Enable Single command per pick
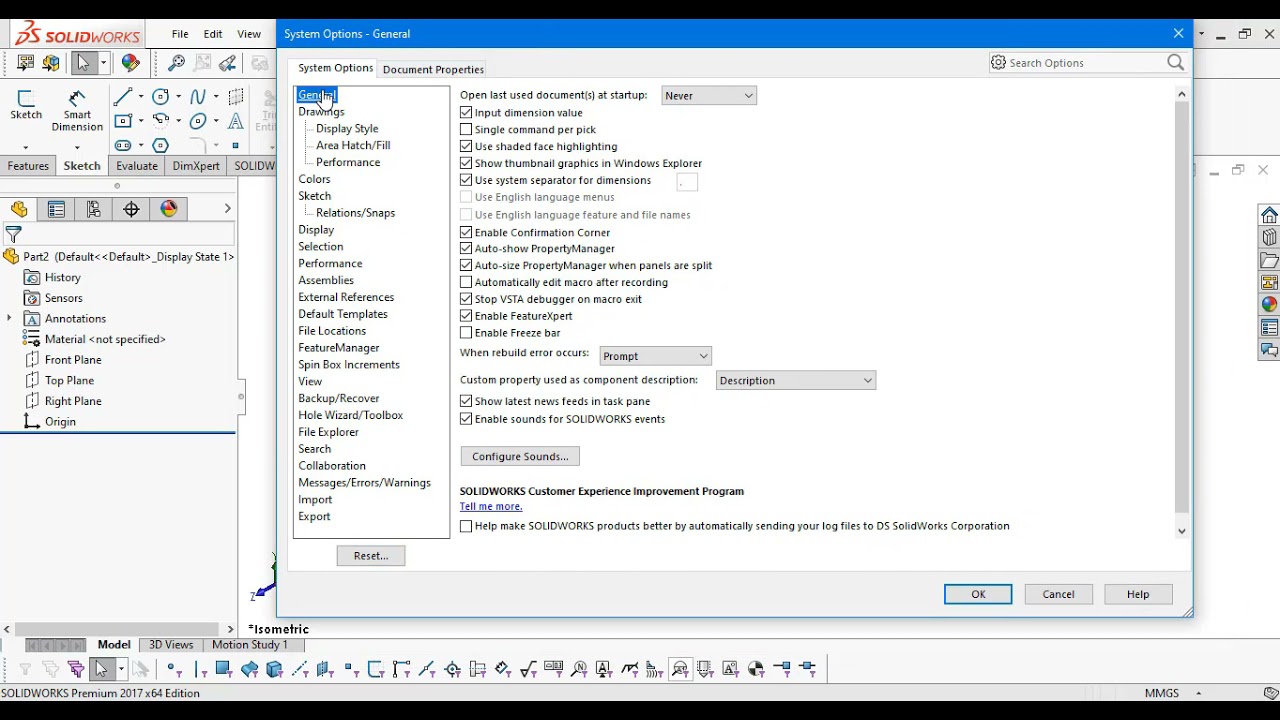The image size is (1280, 720). coord(466,130)
